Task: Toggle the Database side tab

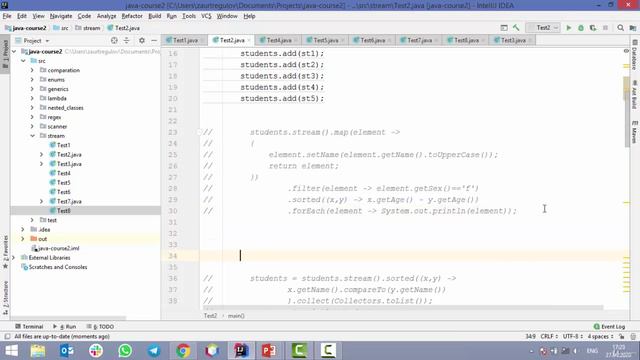Action: tap(635, 55)
